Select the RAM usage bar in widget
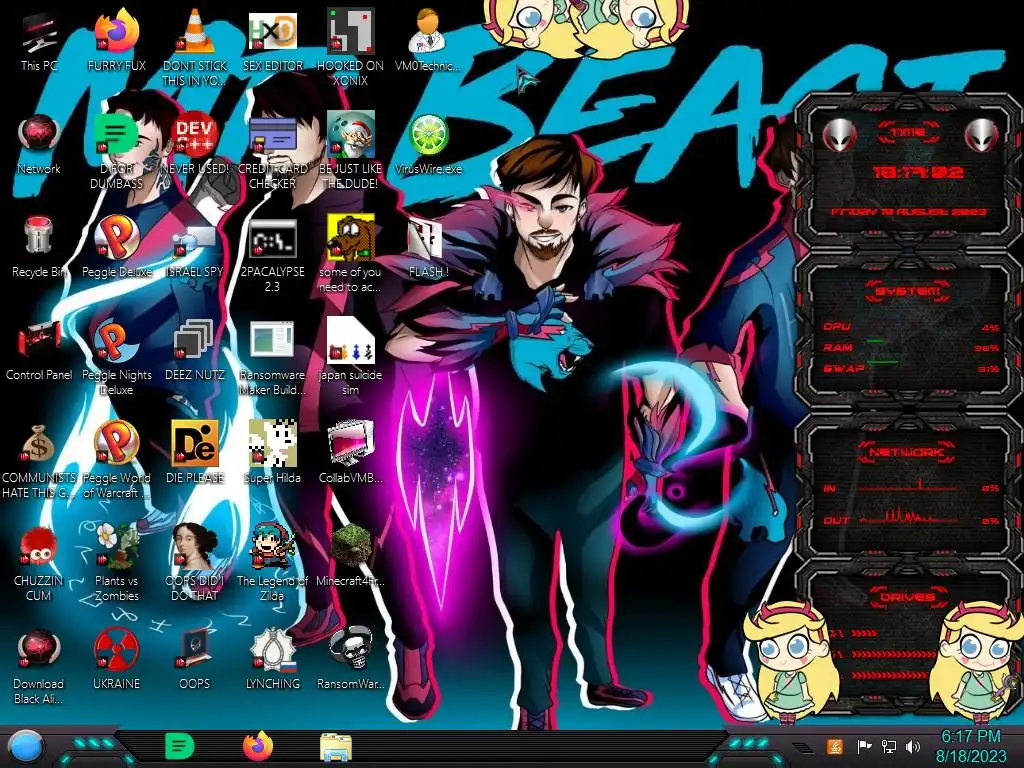Viewport: 1024px width, 768px height. coord(875,342)
